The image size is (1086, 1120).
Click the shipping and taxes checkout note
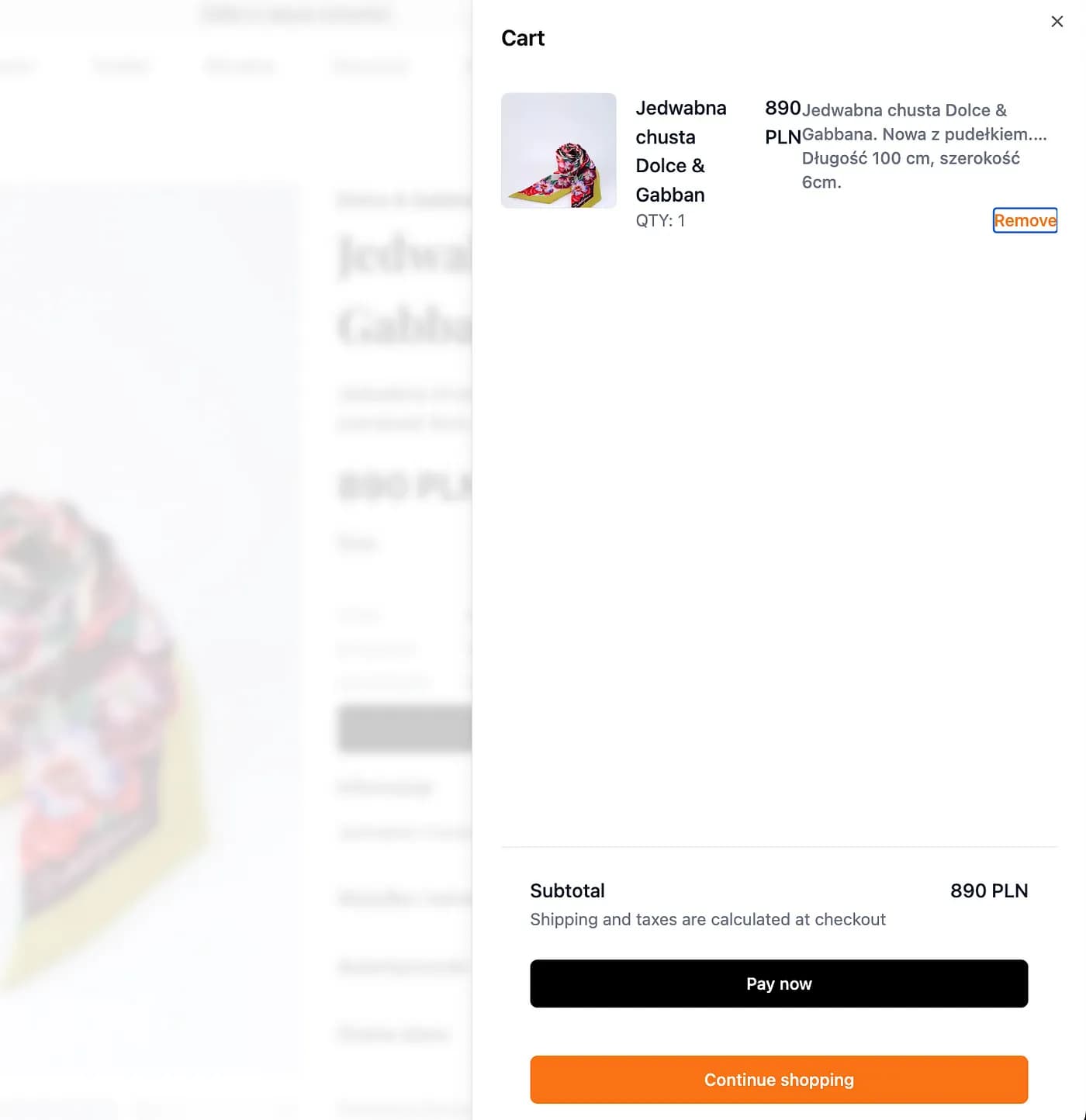pos(707,920)
